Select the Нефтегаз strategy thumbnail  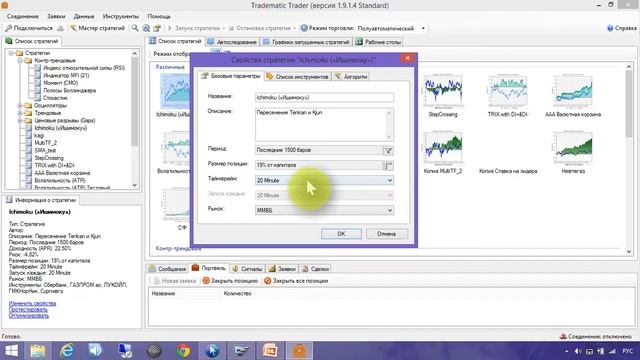click(573, 152)
